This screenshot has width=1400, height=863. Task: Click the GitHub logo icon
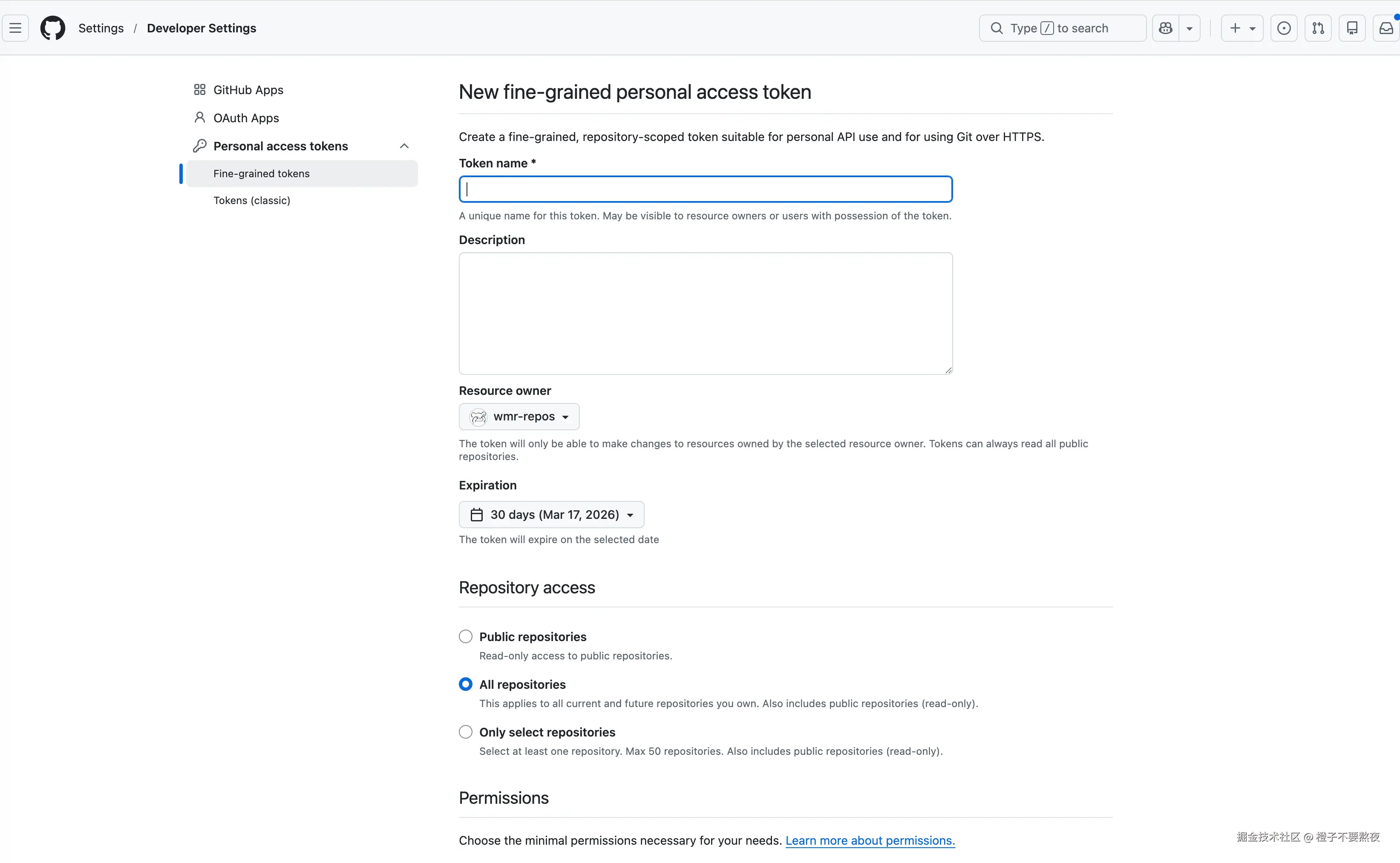coord(52,28)
